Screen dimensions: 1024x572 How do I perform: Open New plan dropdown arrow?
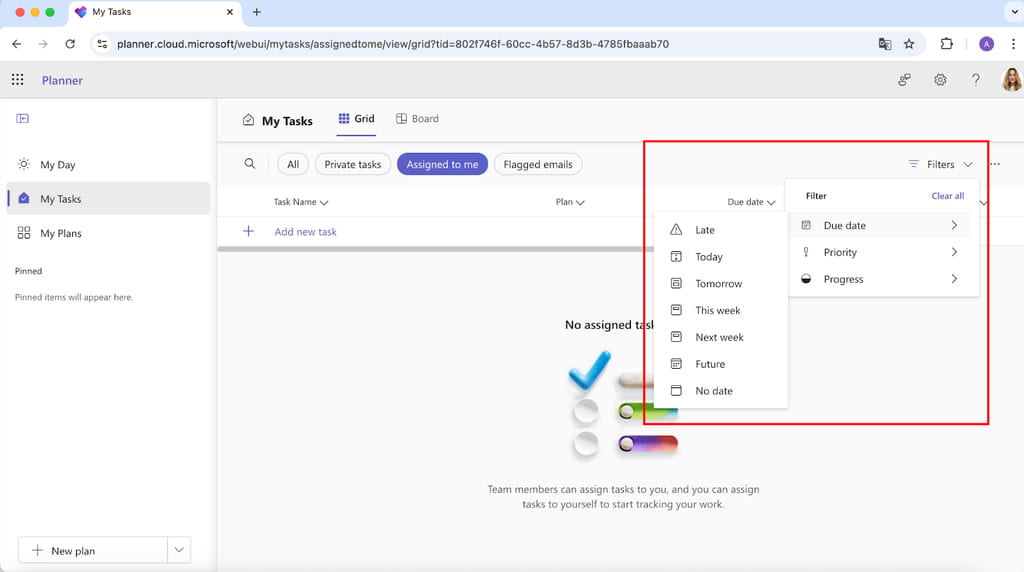coord(179,550)
